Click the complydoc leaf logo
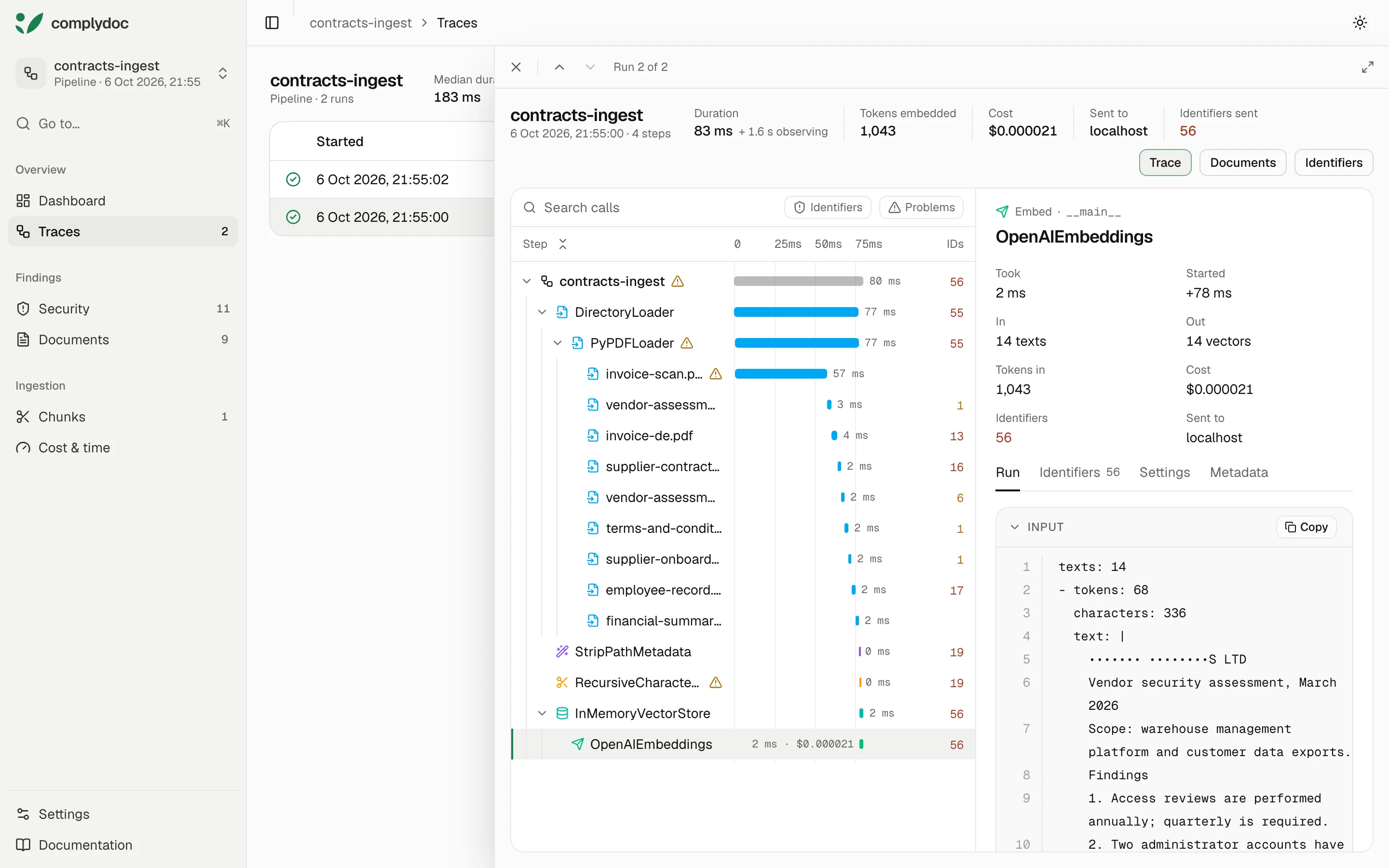 (x=29, y=23)
